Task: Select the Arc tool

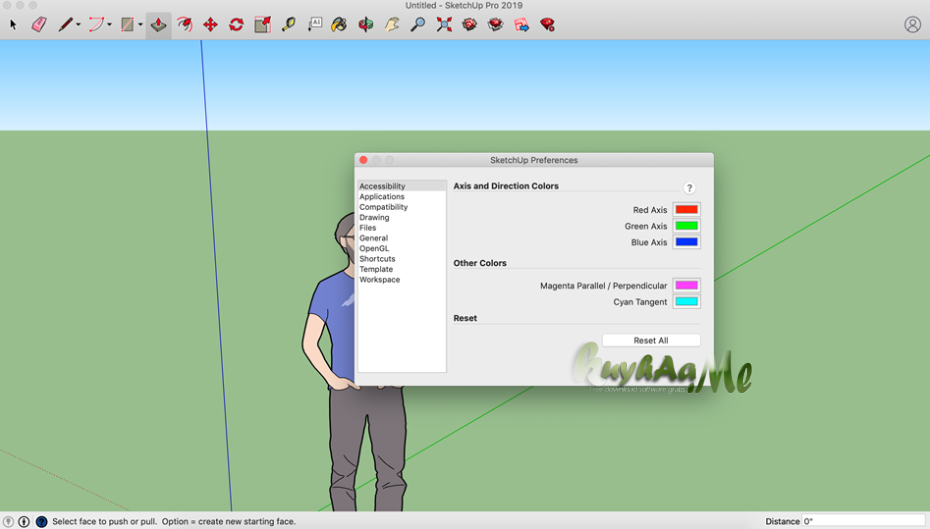Action: pyautogui.click(x=96, y=24)
